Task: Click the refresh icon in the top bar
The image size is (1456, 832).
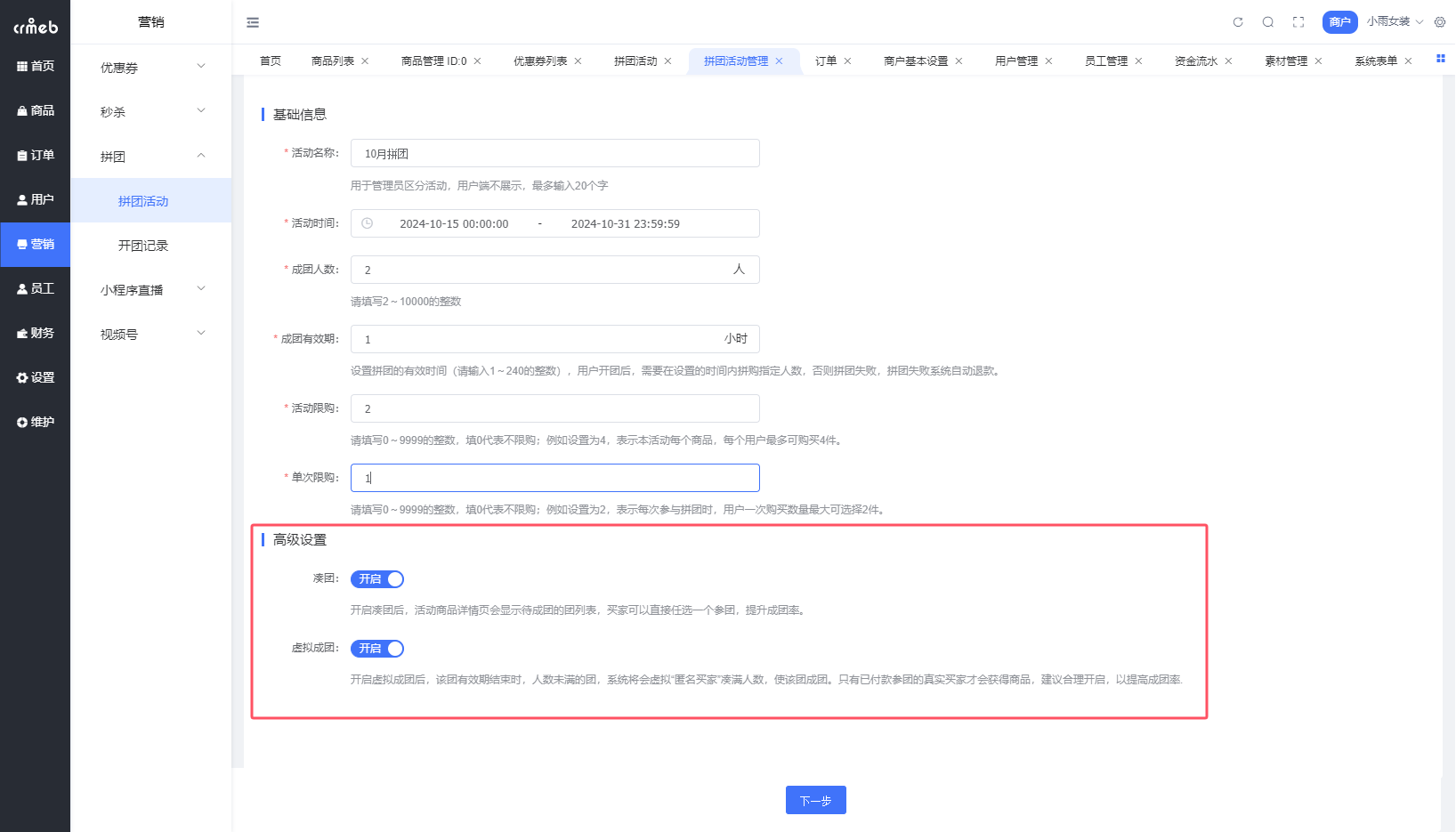Action: pos(1237,21)
